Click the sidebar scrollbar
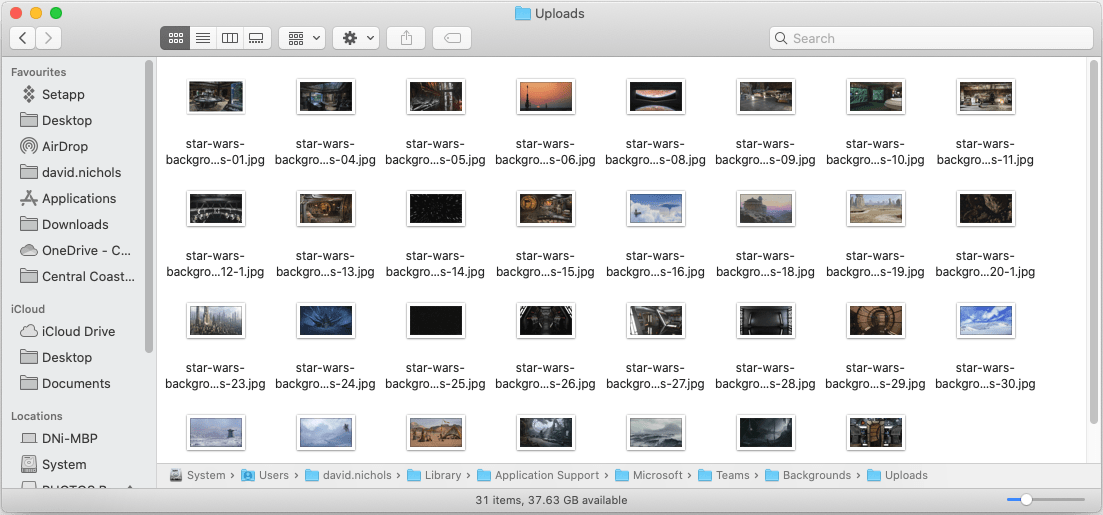1103x515 pixels. click(x=148, y=207)
